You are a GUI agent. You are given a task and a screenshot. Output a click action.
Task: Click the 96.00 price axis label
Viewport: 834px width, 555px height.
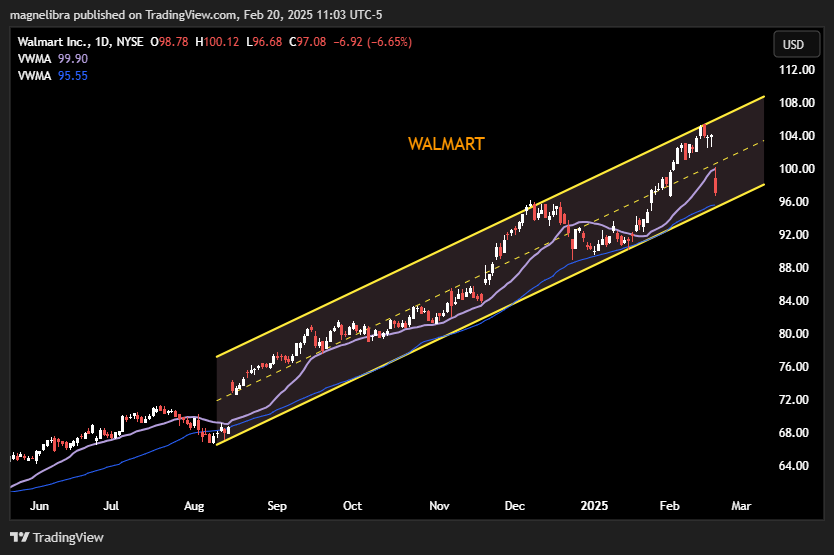[794, 202]
